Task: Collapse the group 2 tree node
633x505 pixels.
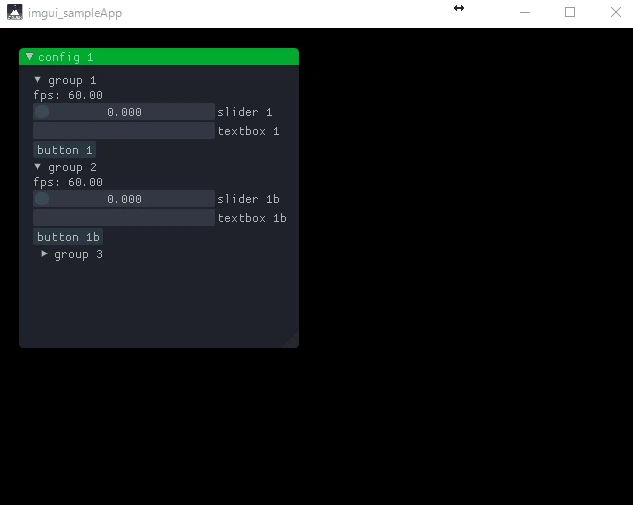Action: click(38, 166)
